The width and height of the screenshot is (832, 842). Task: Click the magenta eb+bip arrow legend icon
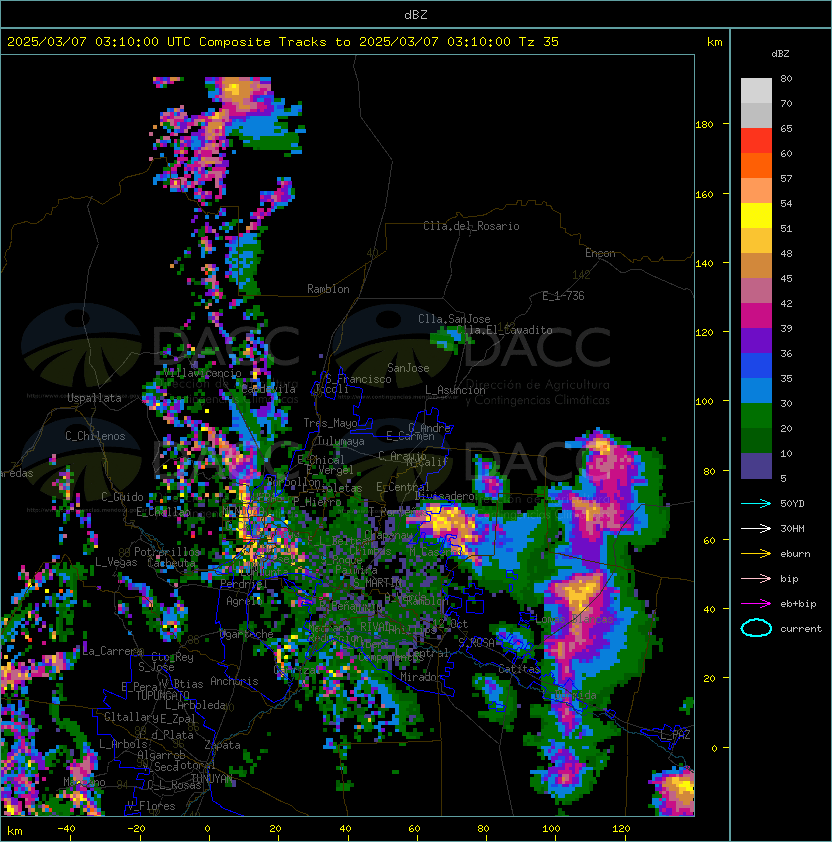pyautogui.click(x=756, y=604)
